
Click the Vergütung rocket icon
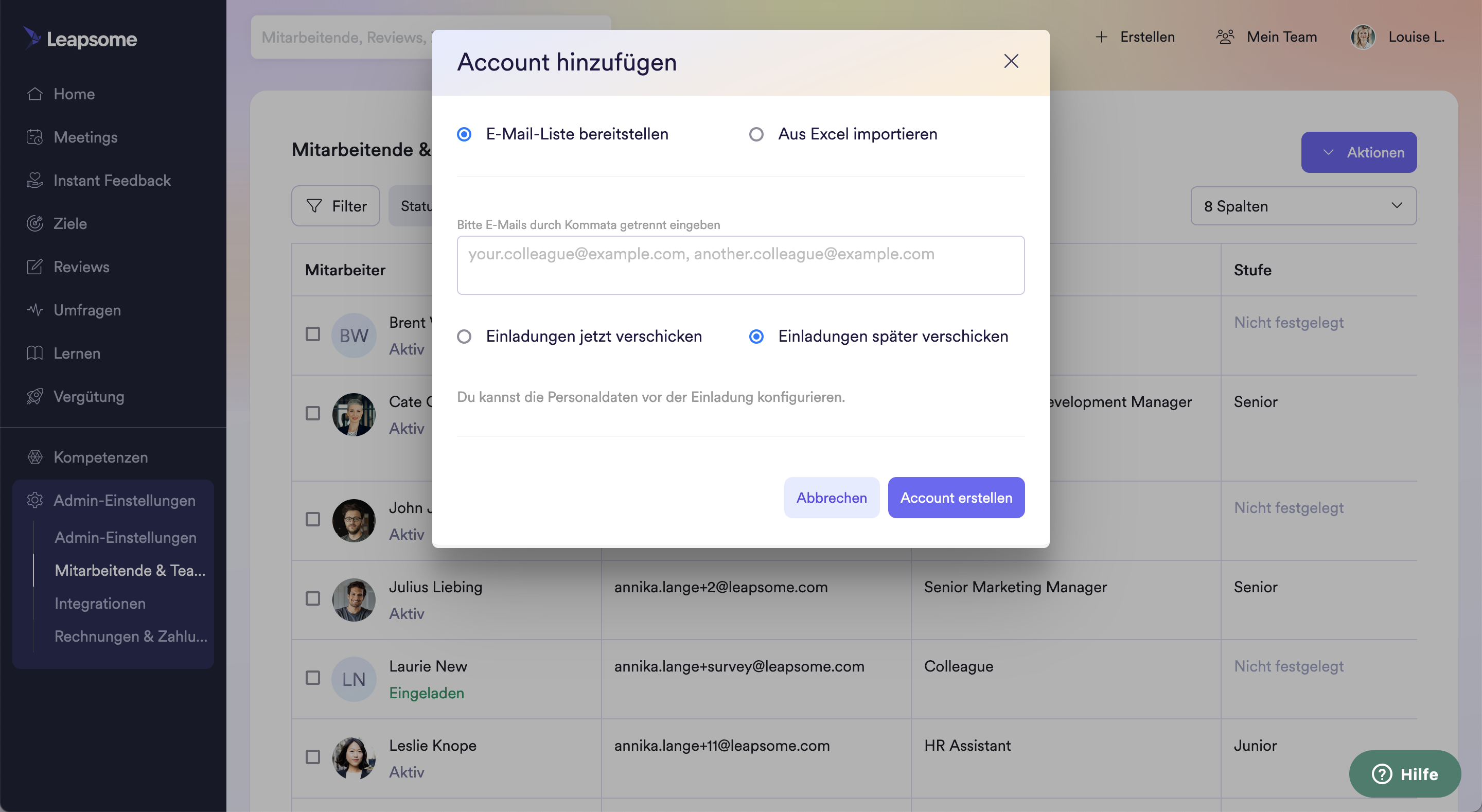click(x=34, y=396)
